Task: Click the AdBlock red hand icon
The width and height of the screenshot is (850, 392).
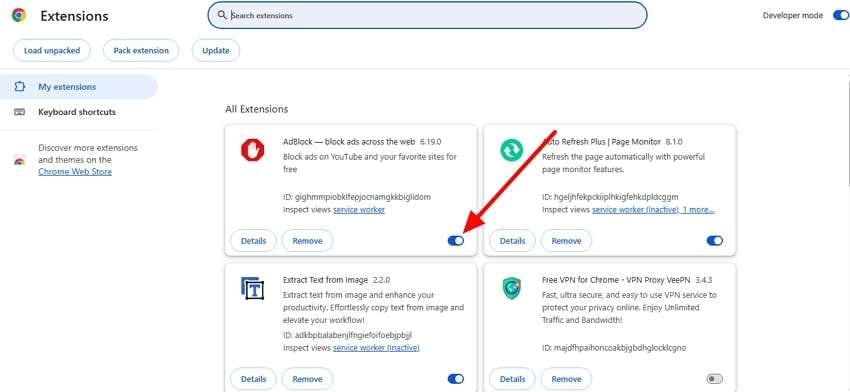Action: coord(252,149)
